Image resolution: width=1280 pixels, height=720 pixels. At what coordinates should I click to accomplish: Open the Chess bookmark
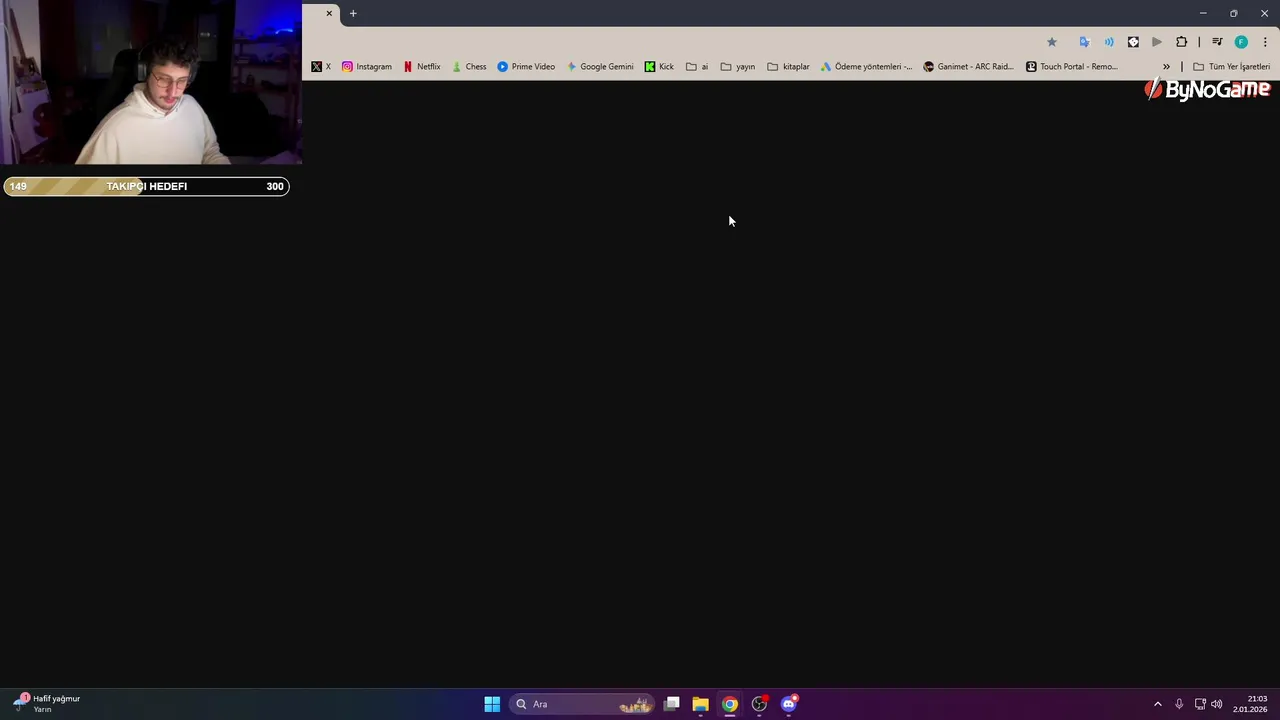coord(469,67)
